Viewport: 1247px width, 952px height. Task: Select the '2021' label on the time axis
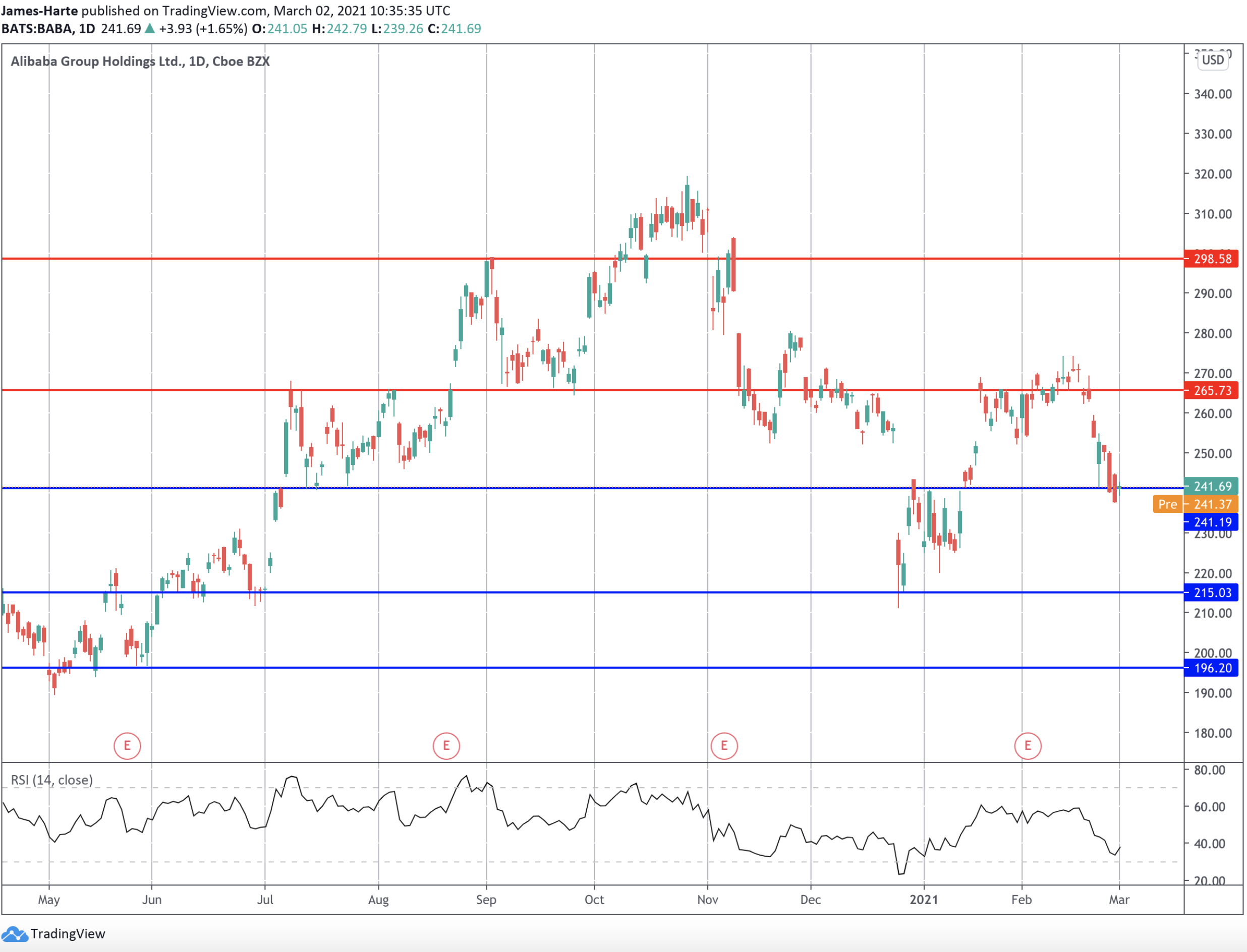[925, 900]
